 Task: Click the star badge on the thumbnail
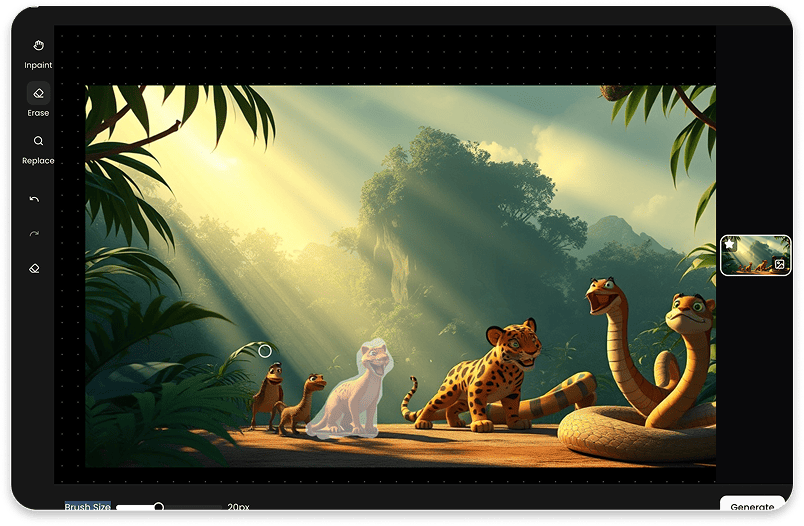tap(730, 244)
